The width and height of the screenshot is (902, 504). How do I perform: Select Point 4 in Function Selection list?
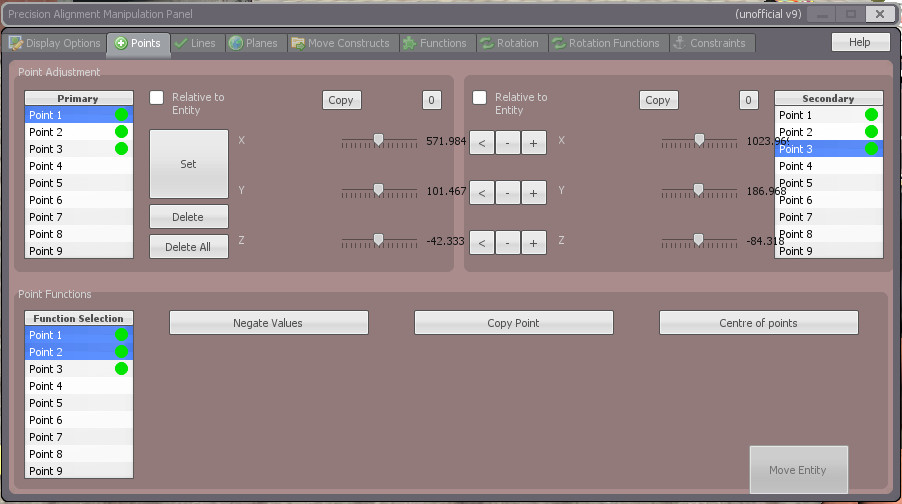[79, 386]
